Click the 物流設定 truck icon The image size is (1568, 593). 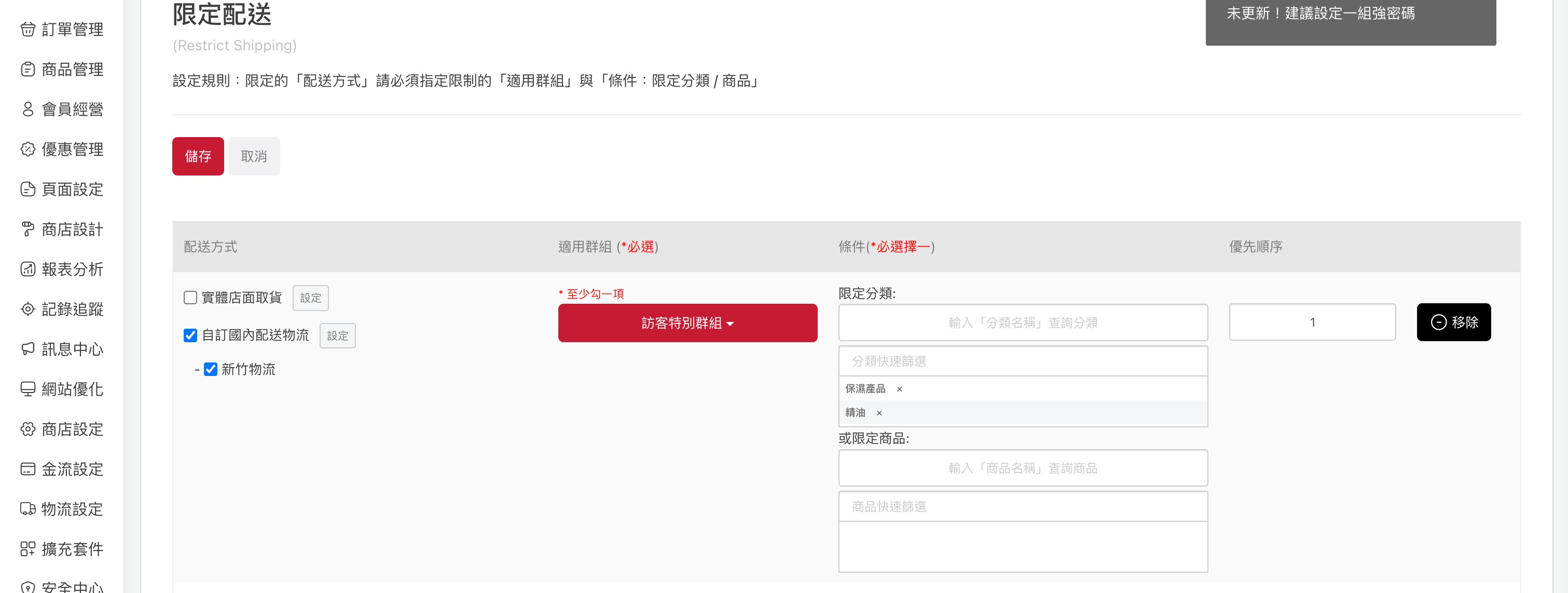click(x=28, y=509)
